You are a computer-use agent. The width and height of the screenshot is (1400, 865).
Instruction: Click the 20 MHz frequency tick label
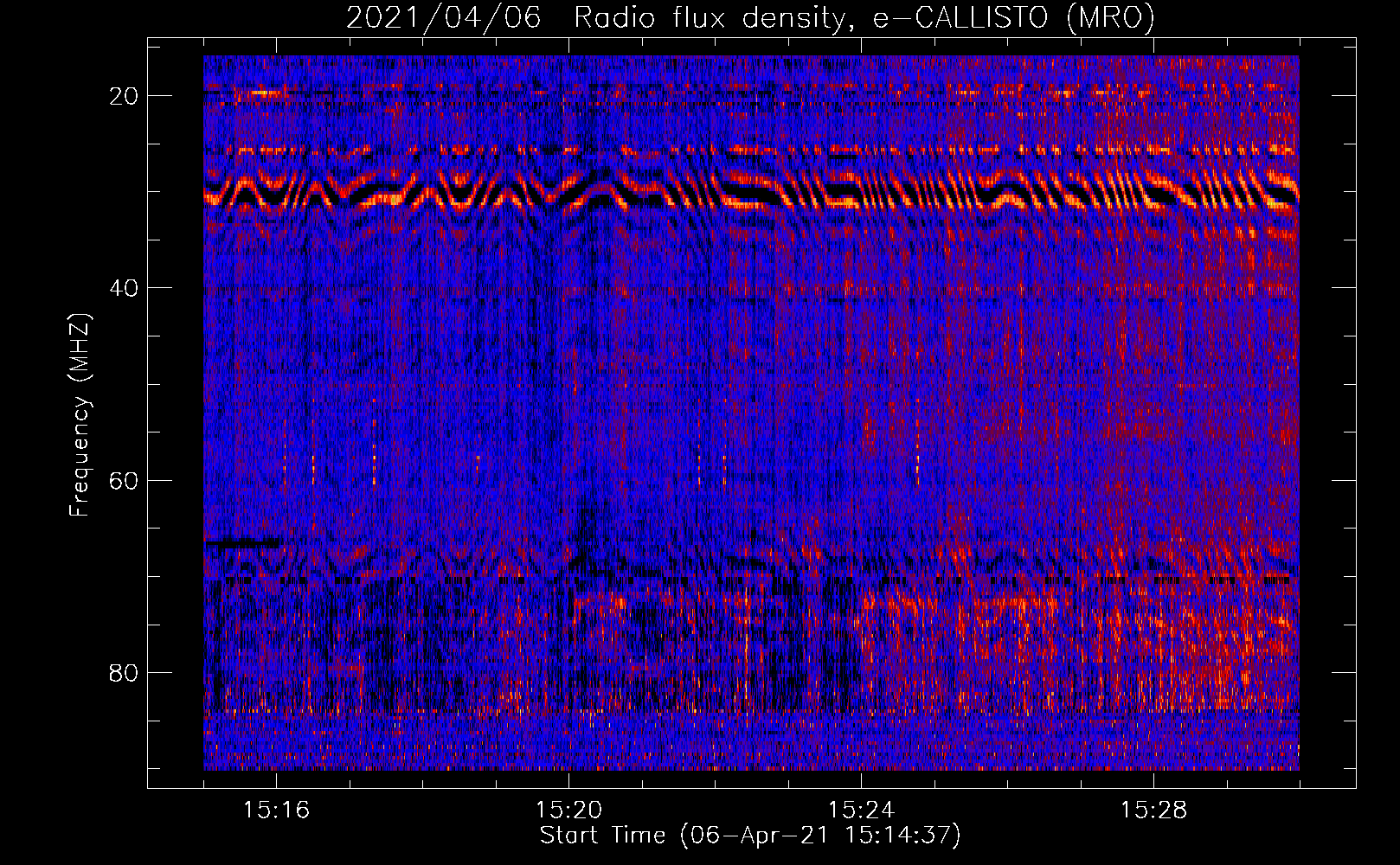coord(124,96)
